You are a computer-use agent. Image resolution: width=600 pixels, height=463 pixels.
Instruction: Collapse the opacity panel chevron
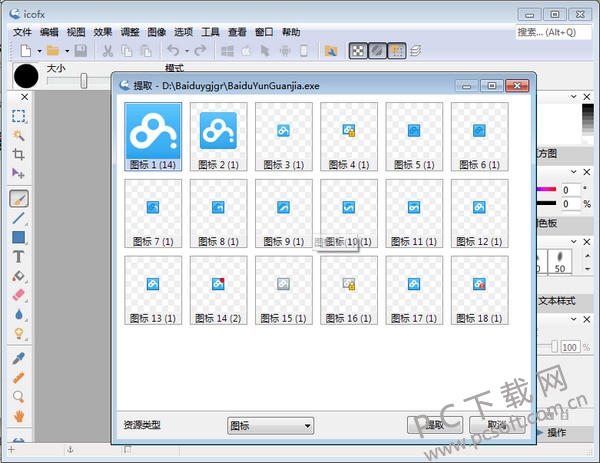[574, 319]
